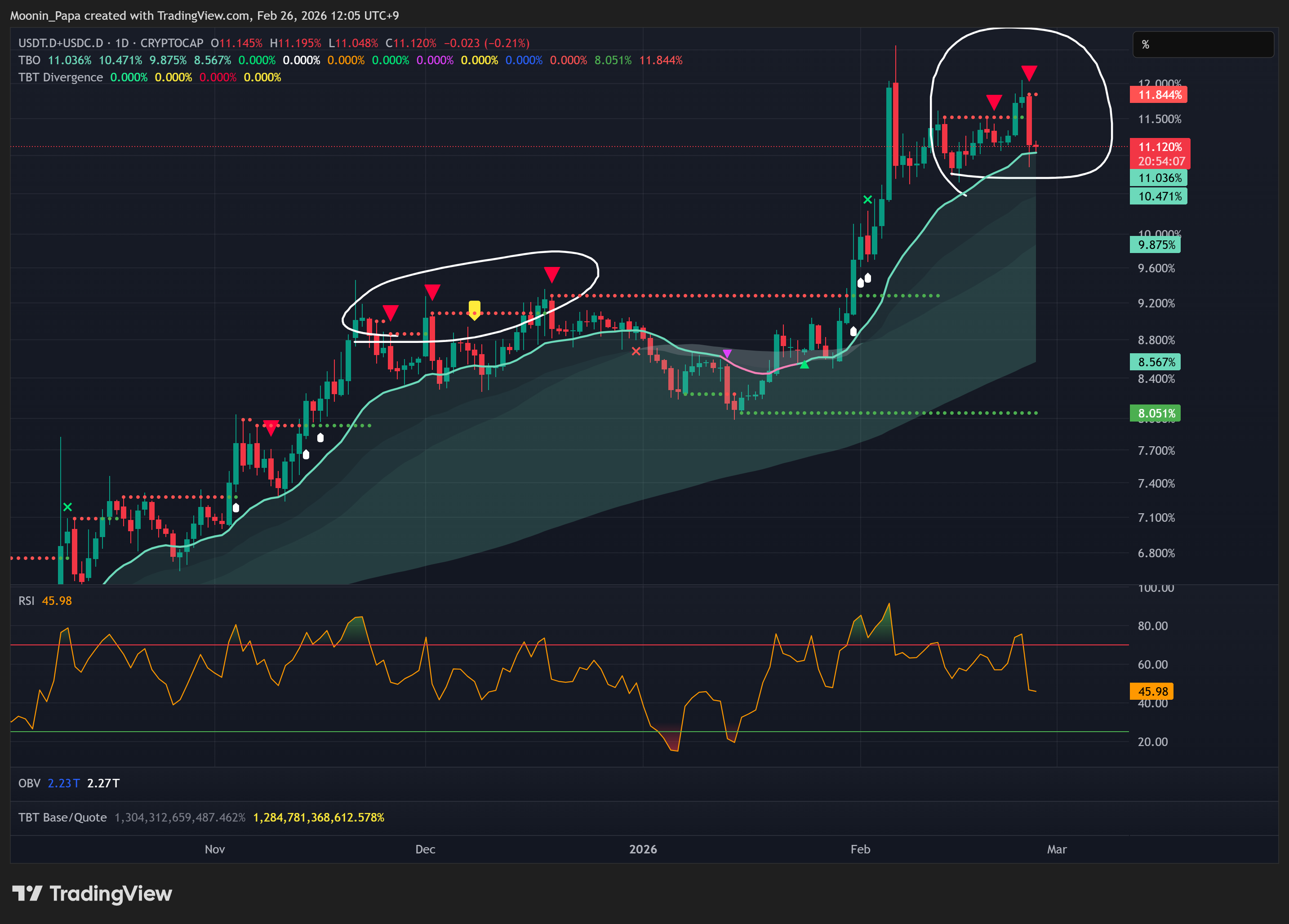The image size is (1289, 924).
Task: Click the red X marker near 2026
Action: (x=636, y=351)
